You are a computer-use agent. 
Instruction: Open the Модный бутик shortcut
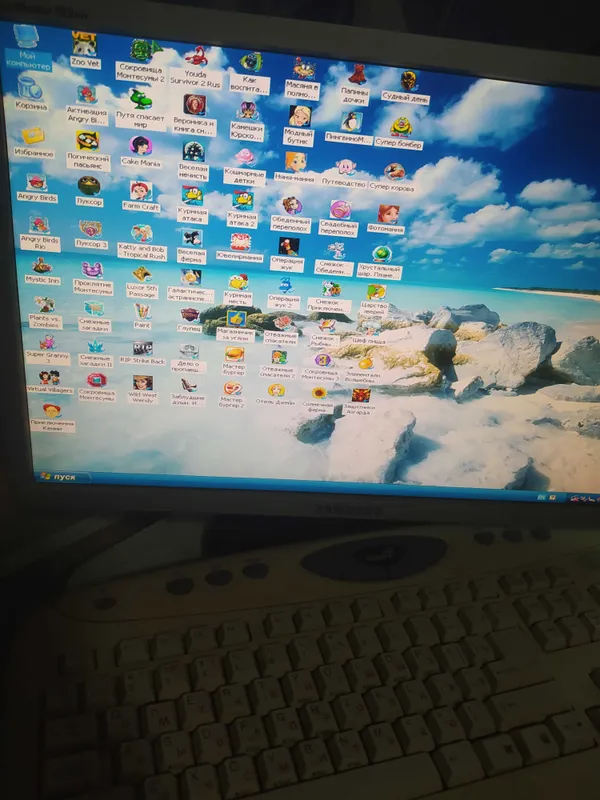tap(299, 126)
